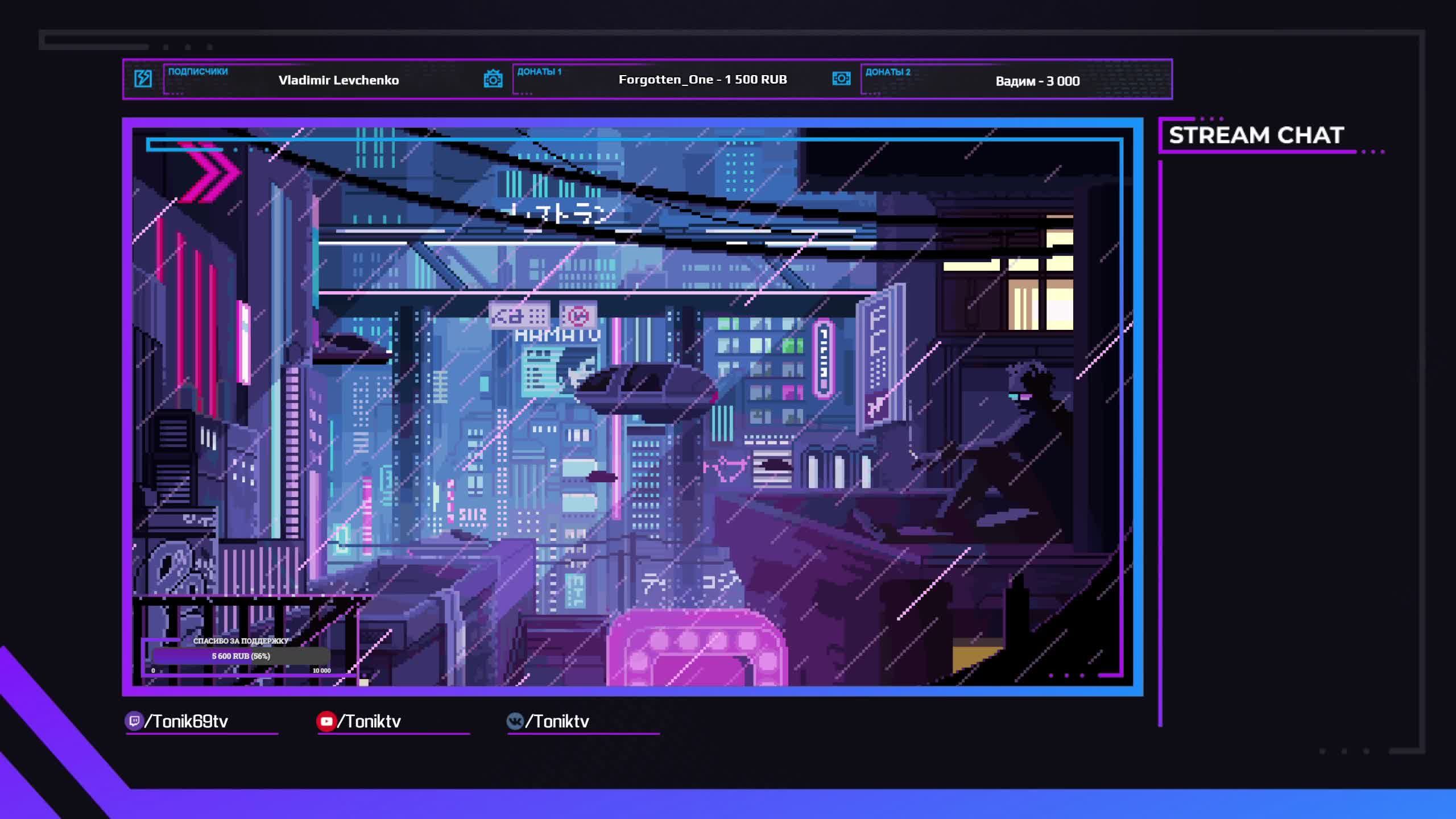Screen dimensions: 1456x819
Task: Click the HAMATO billboard sign
Action: click(x=557, y=336)
